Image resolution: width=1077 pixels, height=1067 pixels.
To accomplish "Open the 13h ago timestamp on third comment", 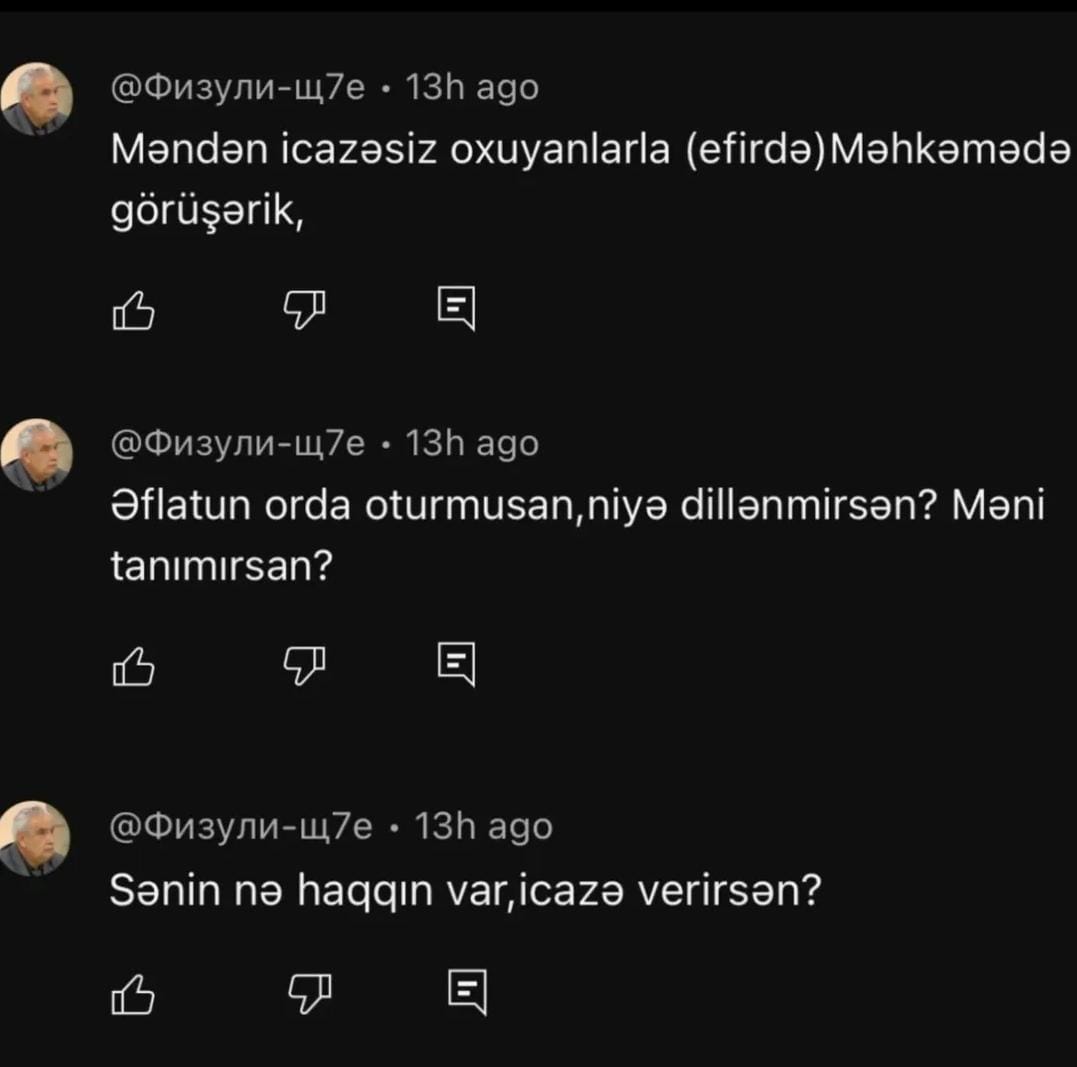I will [x=484, y=827].
